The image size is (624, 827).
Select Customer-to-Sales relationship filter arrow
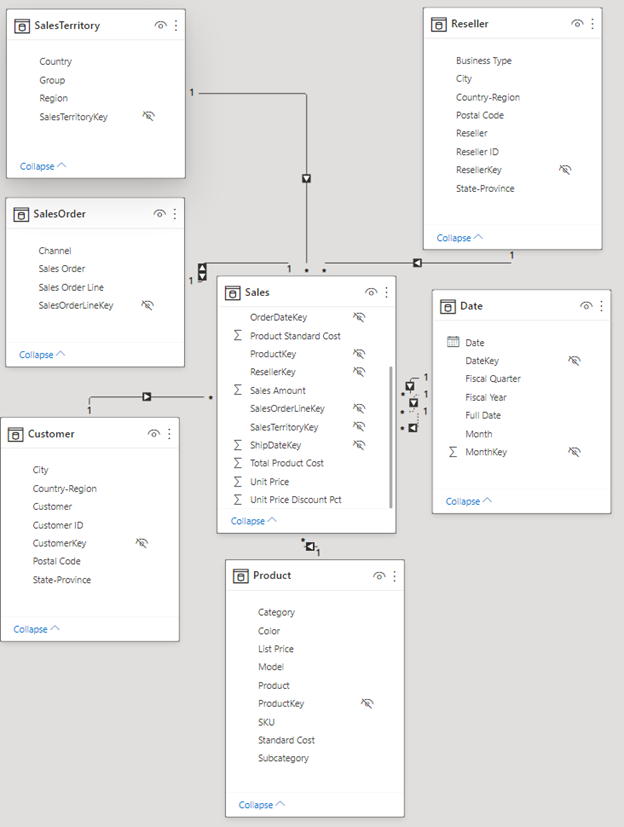click(x=147, y=397)
